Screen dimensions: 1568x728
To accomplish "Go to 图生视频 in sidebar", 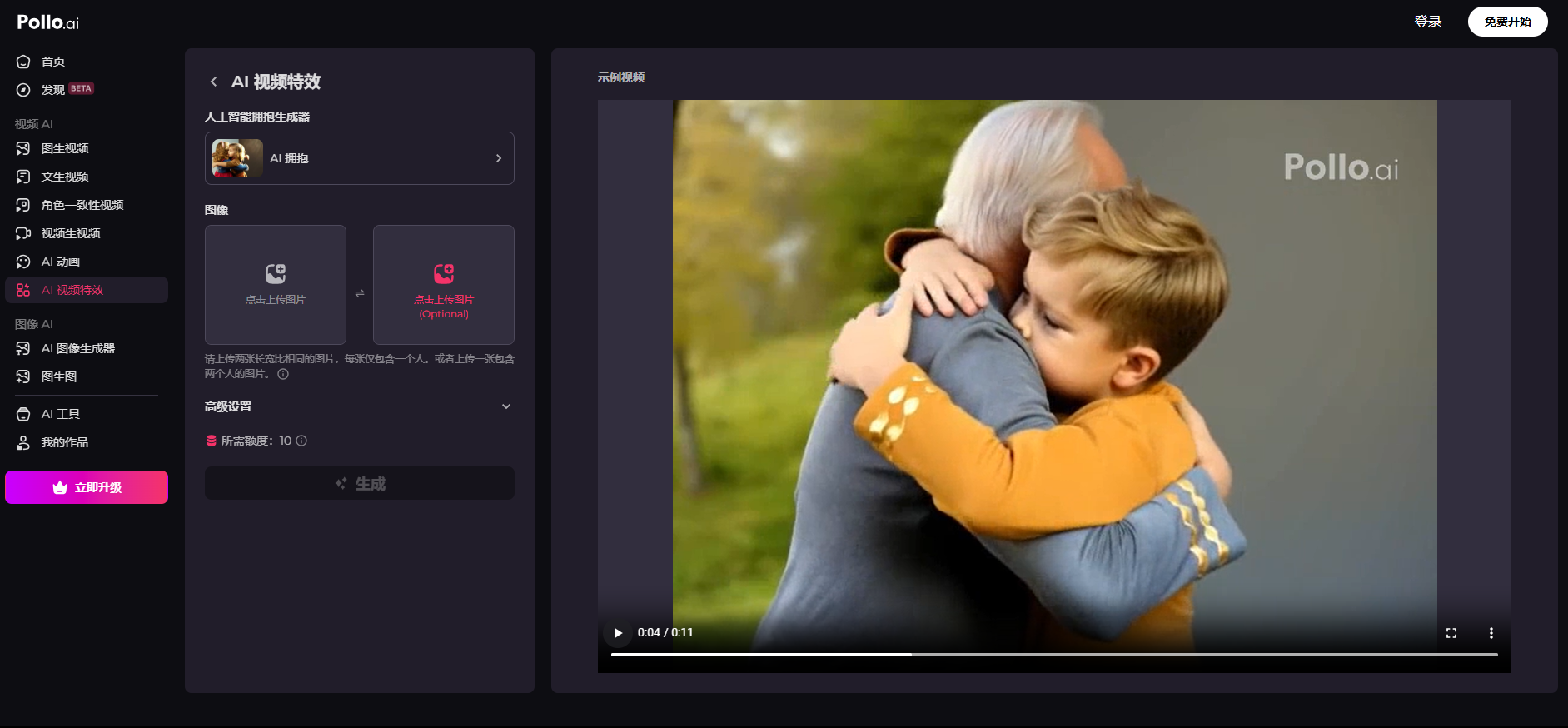I will (65, 148).
